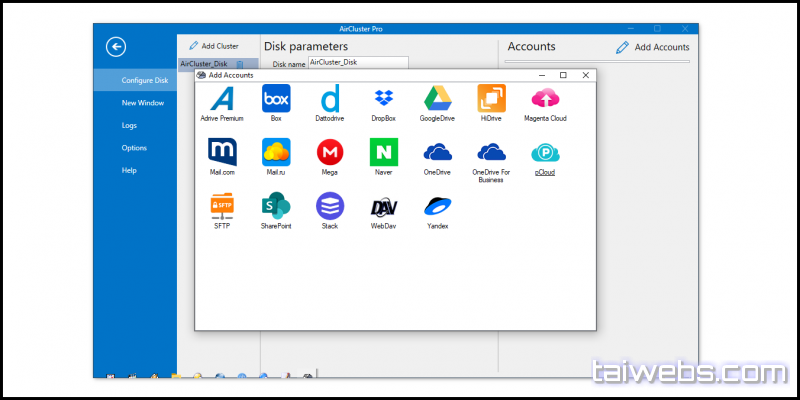800x400 pixels.
Task: Go to Options in sidebar
Action: click(x=134, y=148)
